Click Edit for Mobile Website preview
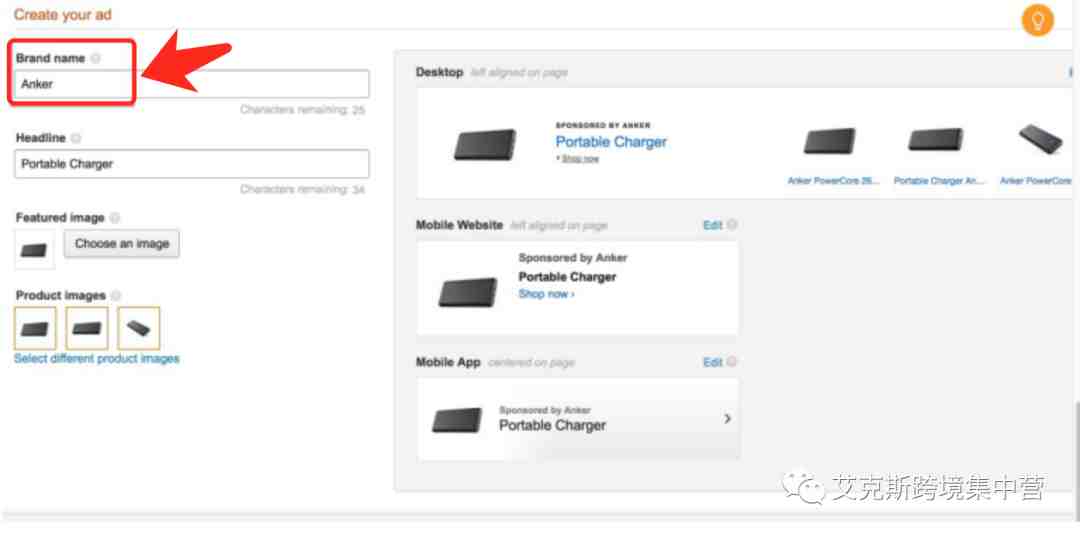 coord(713,225)
